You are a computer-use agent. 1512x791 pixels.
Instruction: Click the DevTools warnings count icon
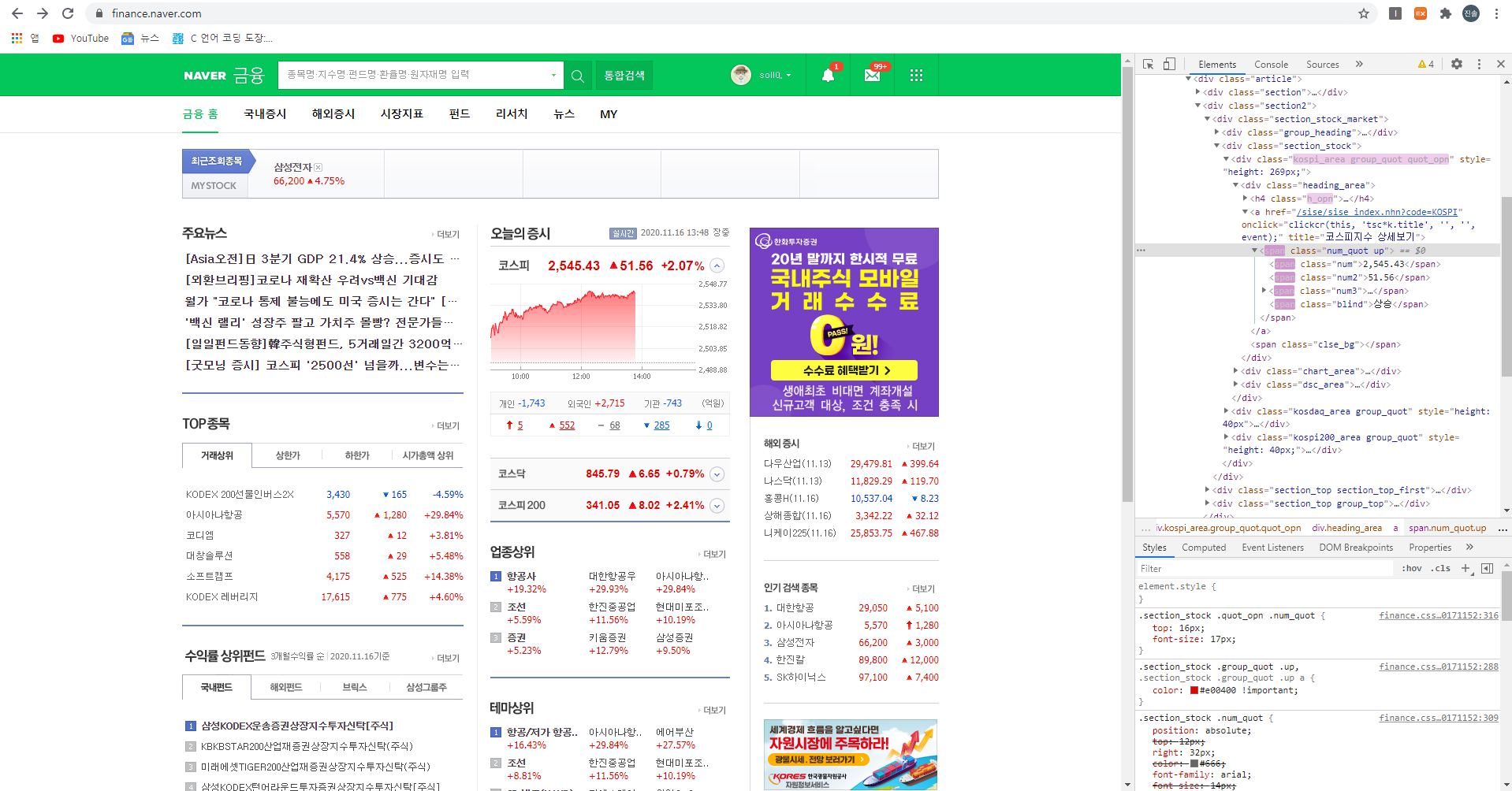(1425, 65)
